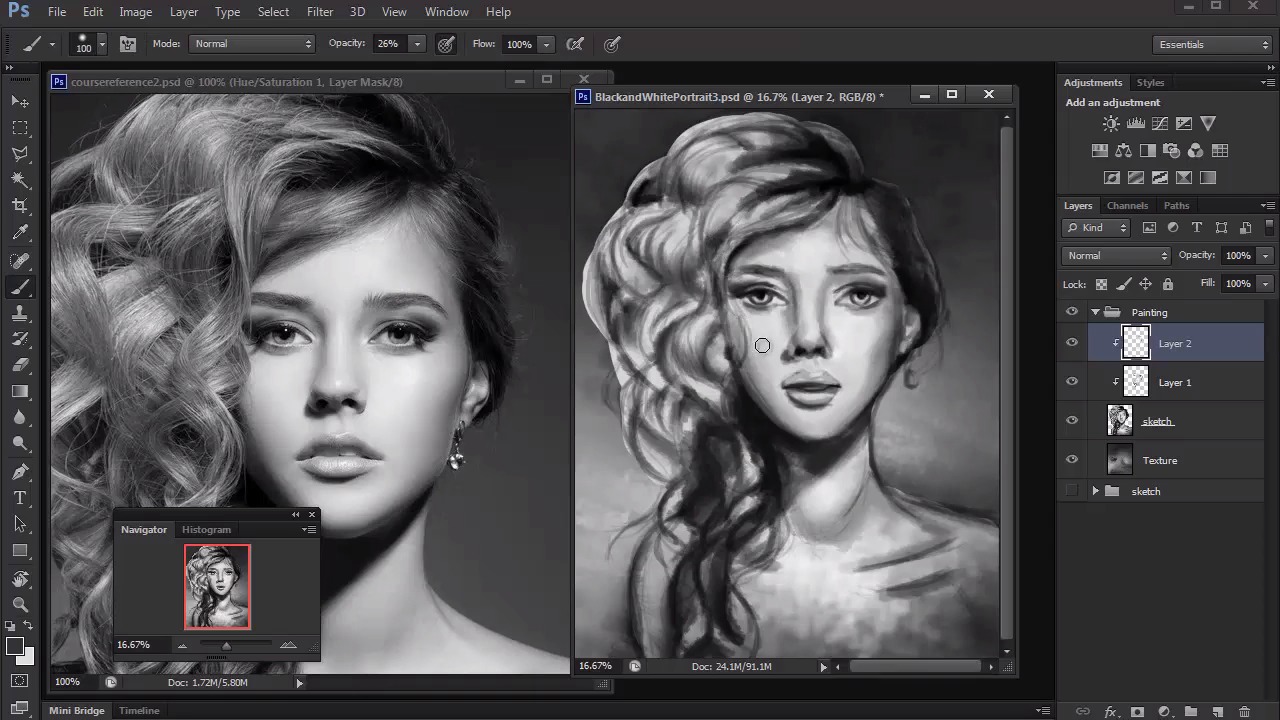Select the Crop tool

[20, 206]
